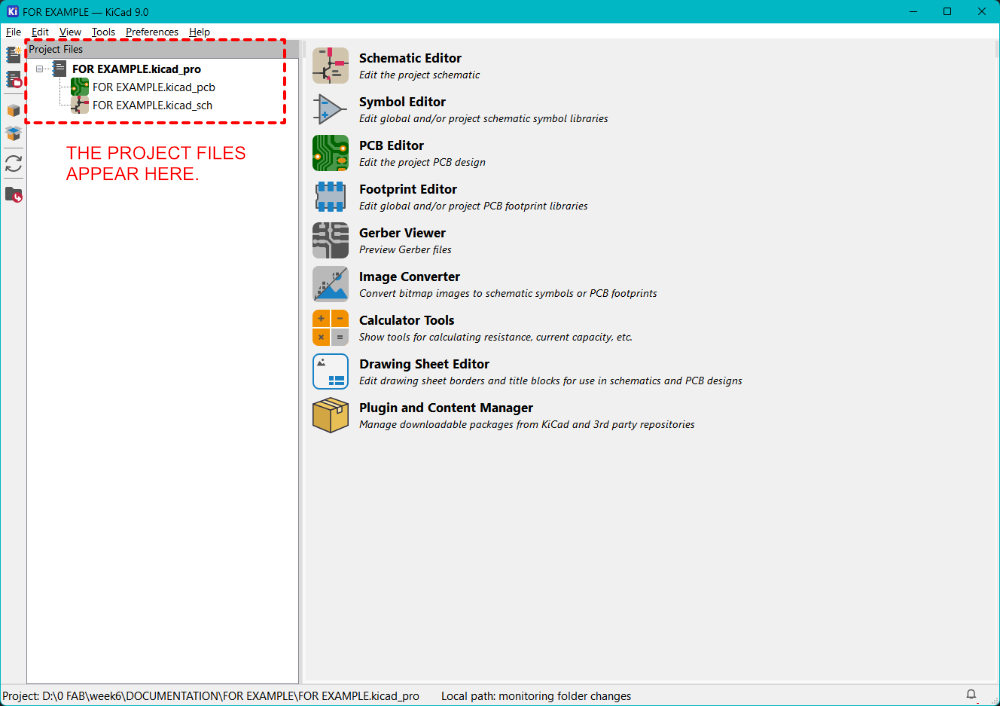The image size is (1000, 706).
Task: Refresh the project tree
Action: coord(13,164)
